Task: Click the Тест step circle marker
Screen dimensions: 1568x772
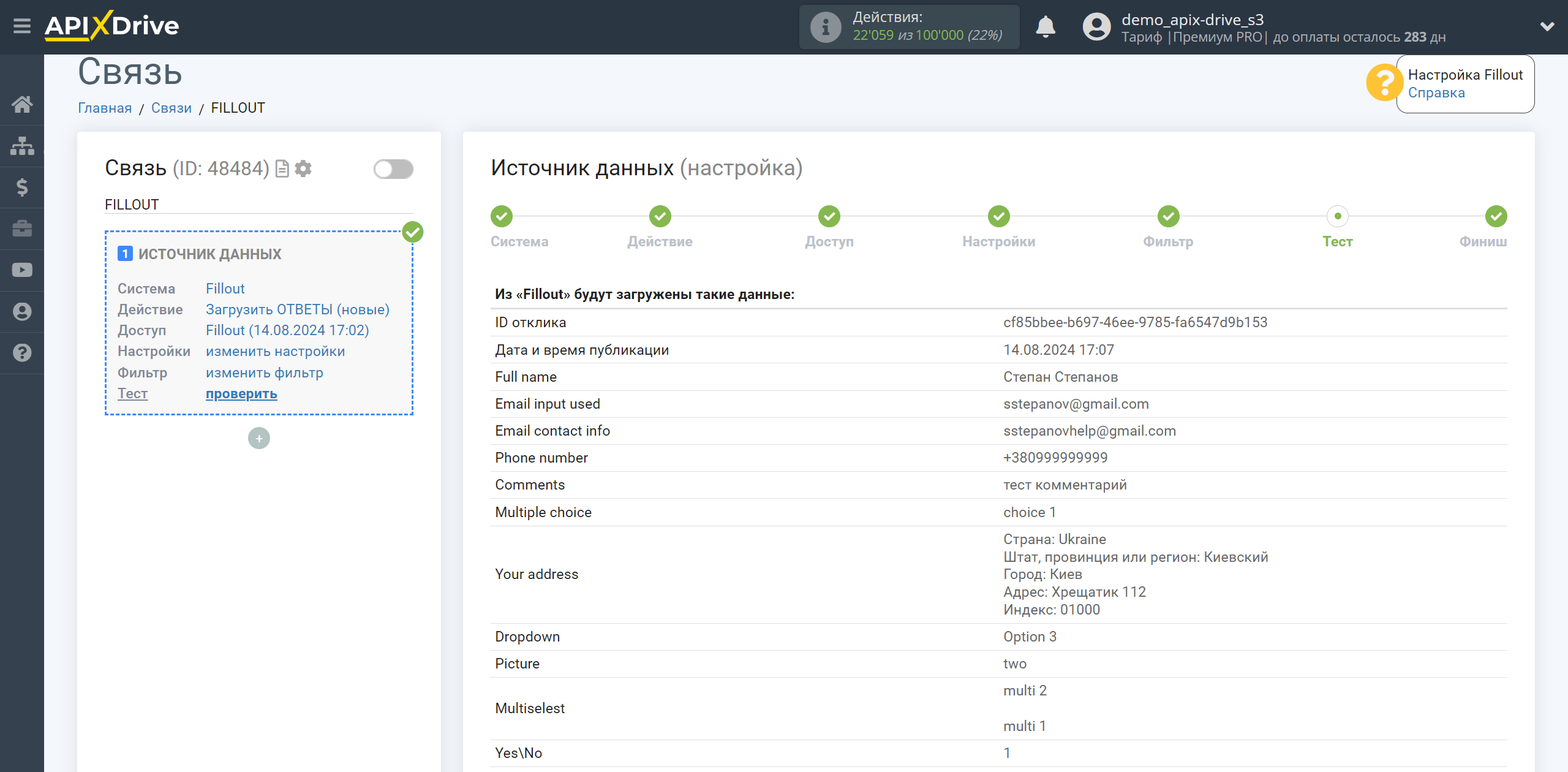Action: tap(1338, 216)
